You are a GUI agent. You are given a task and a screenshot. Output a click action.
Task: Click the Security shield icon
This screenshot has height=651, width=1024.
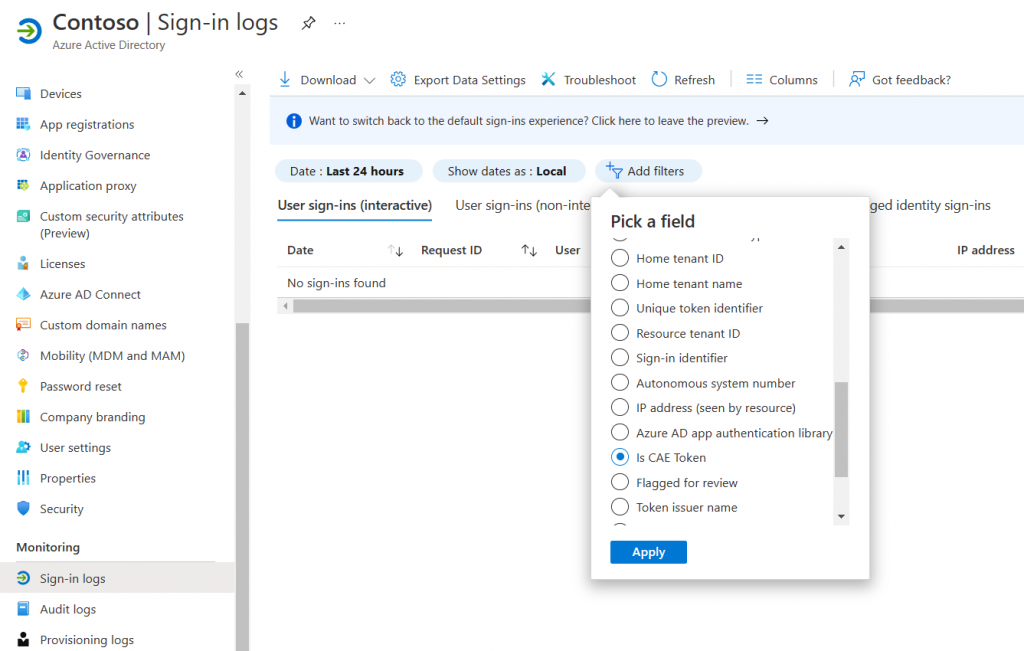click(x=23, y=509)
